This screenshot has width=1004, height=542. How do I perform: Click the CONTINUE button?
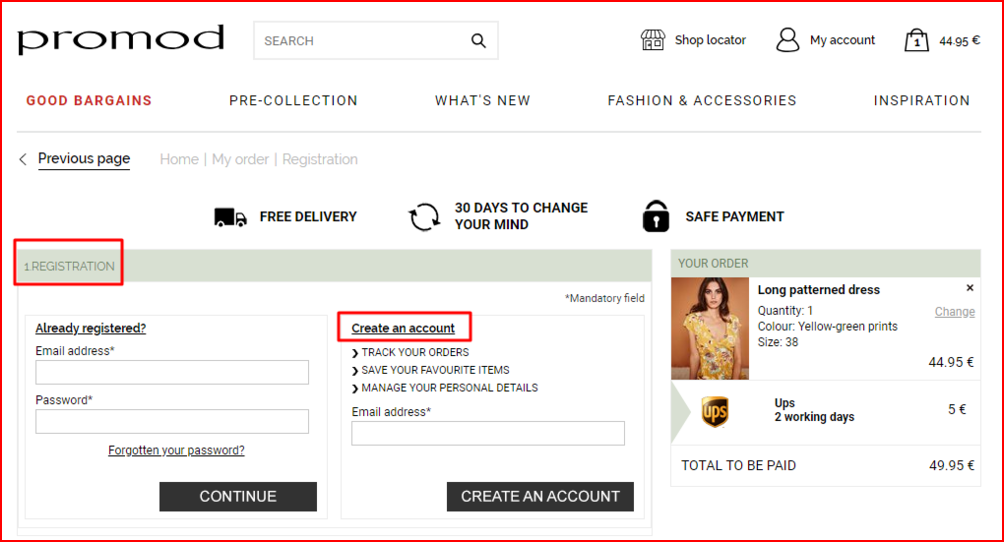point(238,497)
